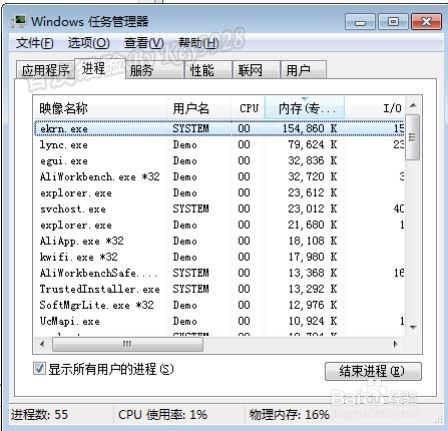Click memory value 32,836 K
Viewport: 448px width, 431px height.
tap(313, 161)
